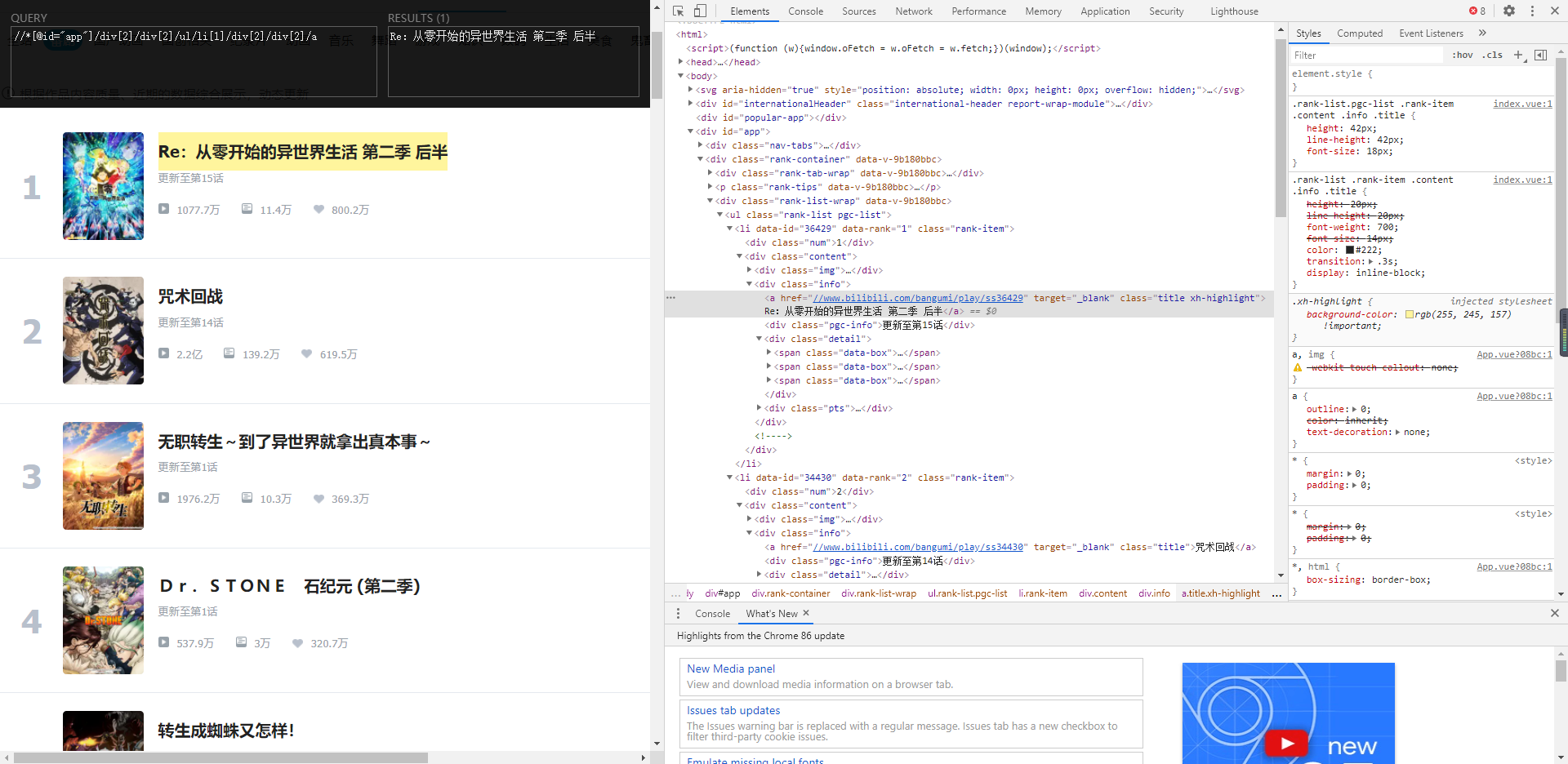This screenshot has height=764, width=1568.
Task: Expand the nav-tabs div node
Action: pyautogui.click(x=700, y=145)
